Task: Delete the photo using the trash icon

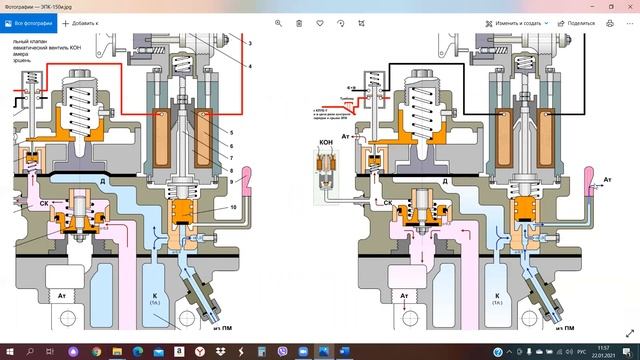Action: pos(299,23)
